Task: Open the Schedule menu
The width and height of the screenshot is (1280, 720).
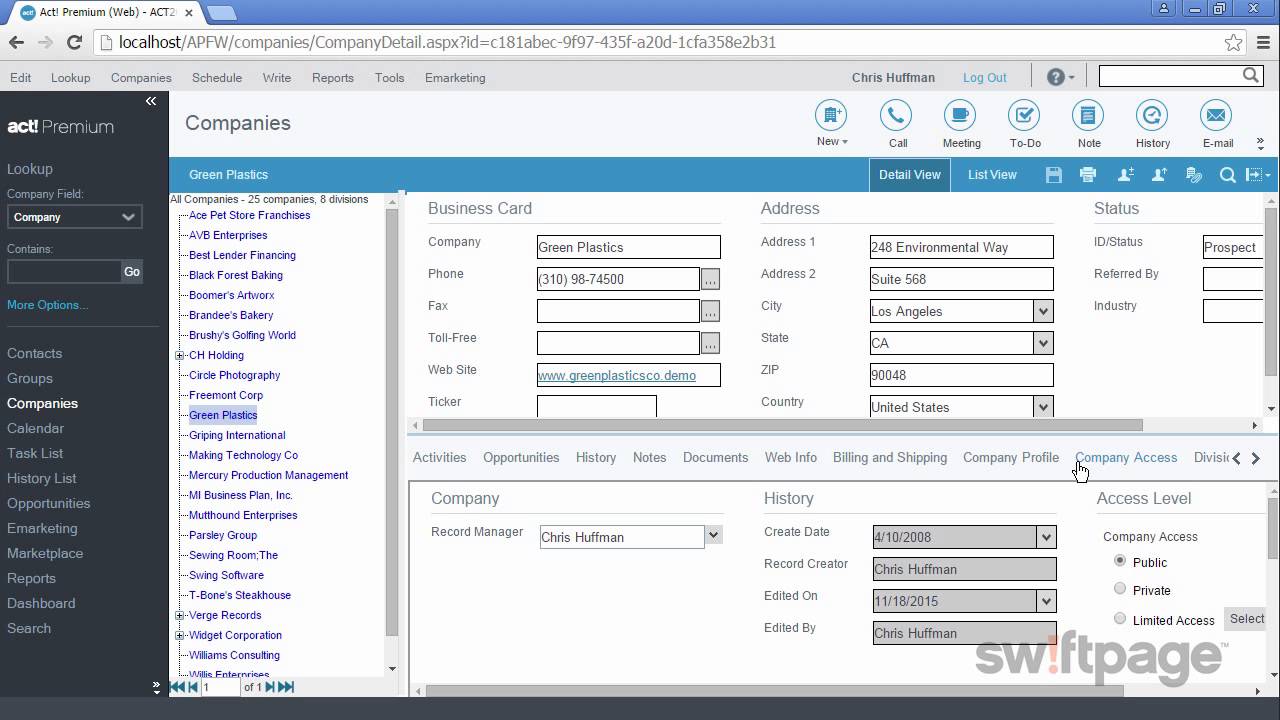Action: click(217, 77)
